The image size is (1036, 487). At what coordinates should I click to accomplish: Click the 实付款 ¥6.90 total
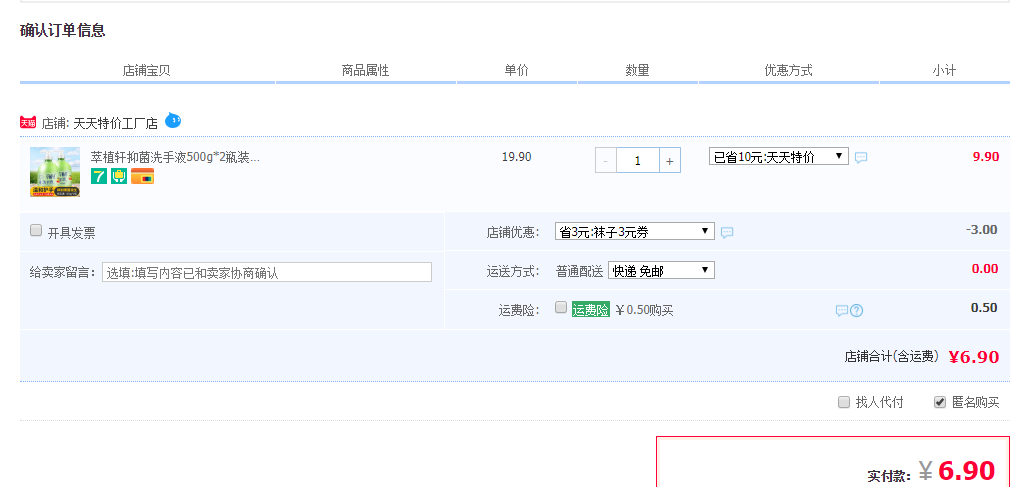coord(957,471)
